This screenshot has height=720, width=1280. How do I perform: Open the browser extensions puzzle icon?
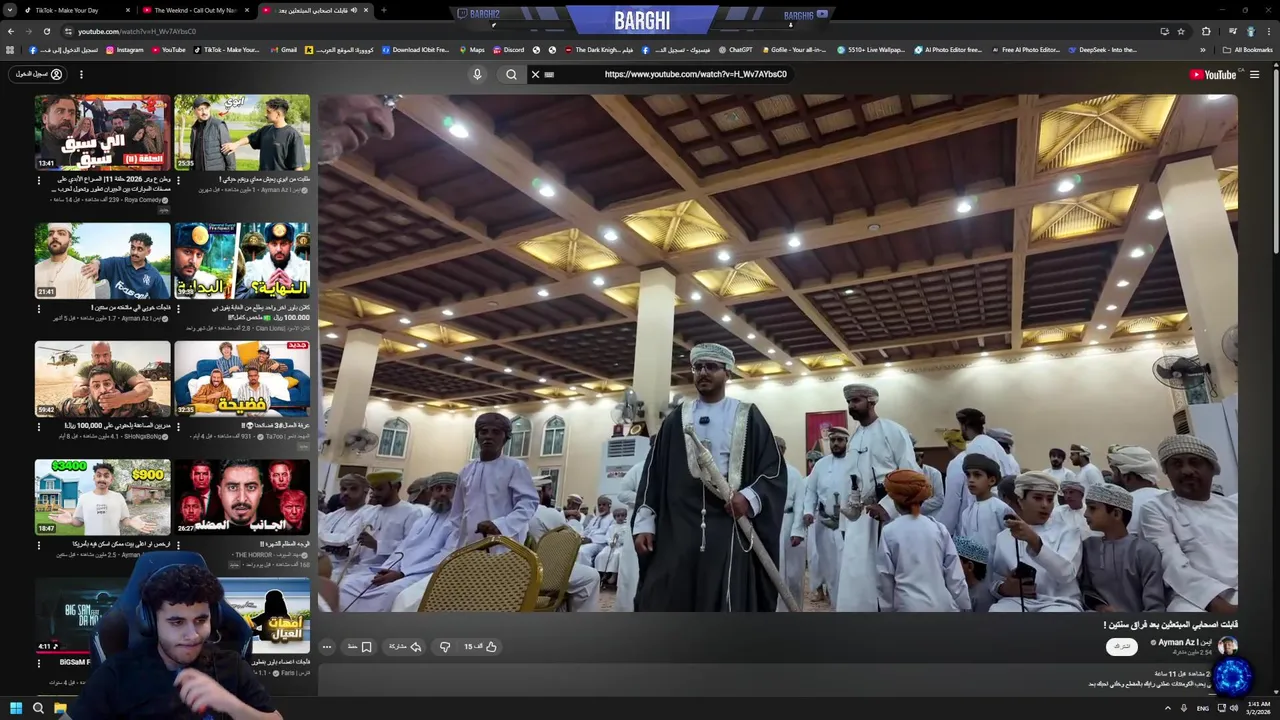(1206, 31)
